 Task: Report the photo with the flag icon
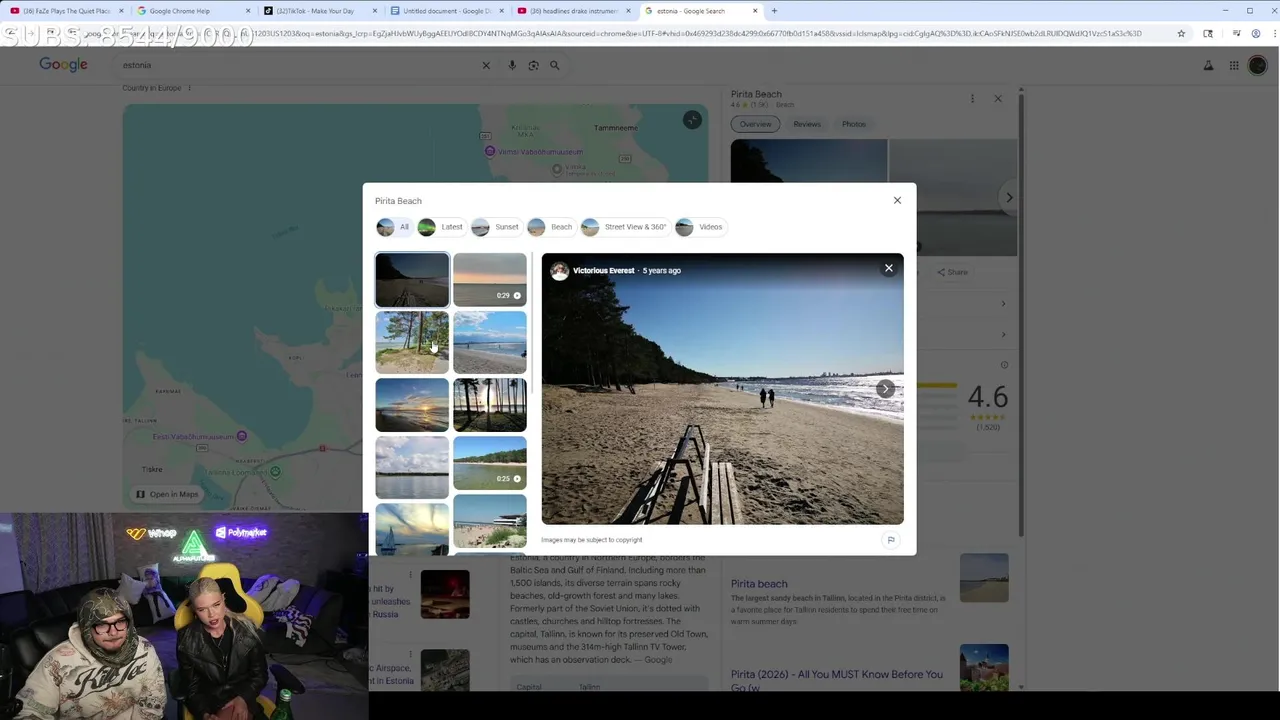click(x=890, y=540)
